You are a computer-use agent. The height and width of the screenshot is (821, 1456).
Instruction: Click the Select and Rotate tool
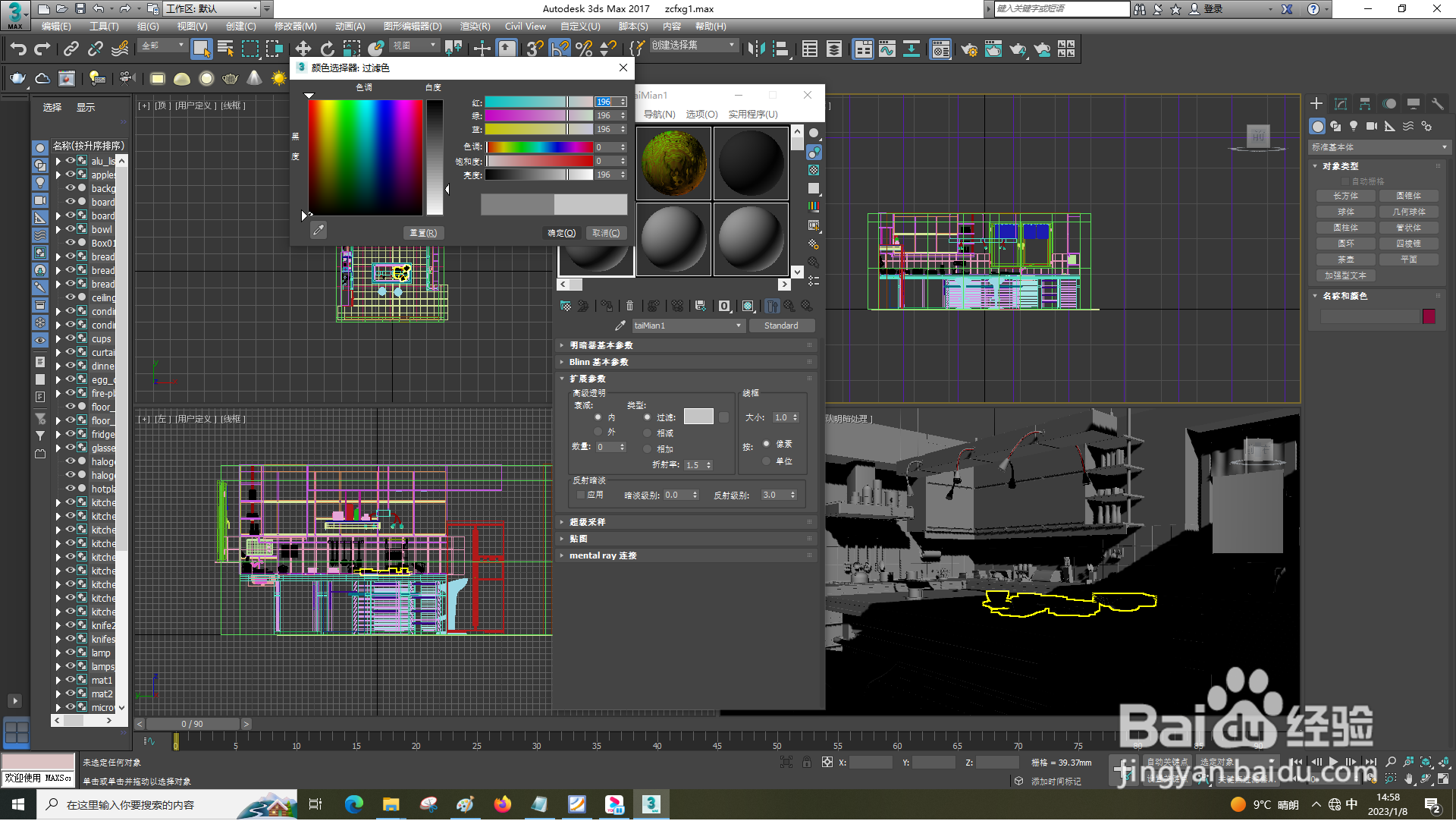tap(327, 49)
